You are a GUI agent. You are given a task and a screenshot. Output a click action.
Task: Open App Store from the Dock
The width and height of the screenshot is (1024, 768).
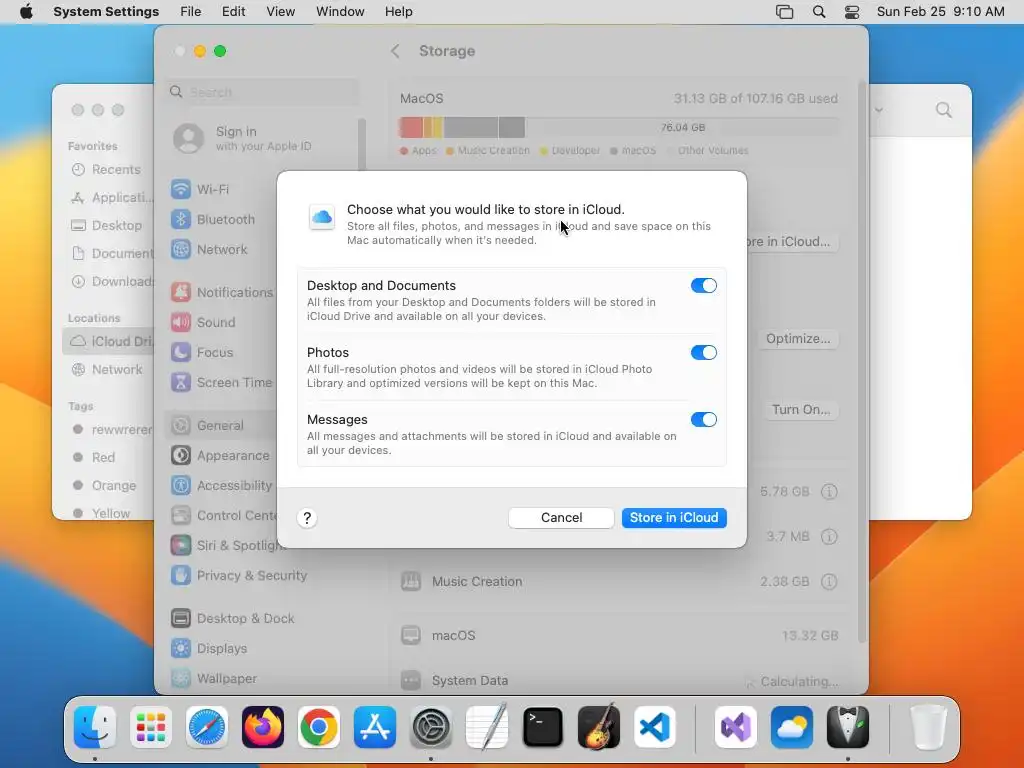pyautogui.click(x=375, y=727)
